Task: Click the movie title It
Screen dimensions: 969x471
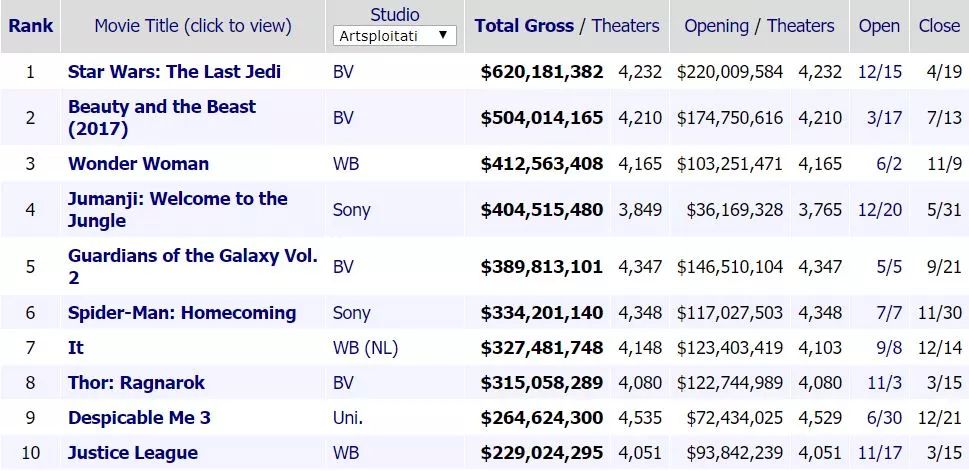Action: coord(76,348)
